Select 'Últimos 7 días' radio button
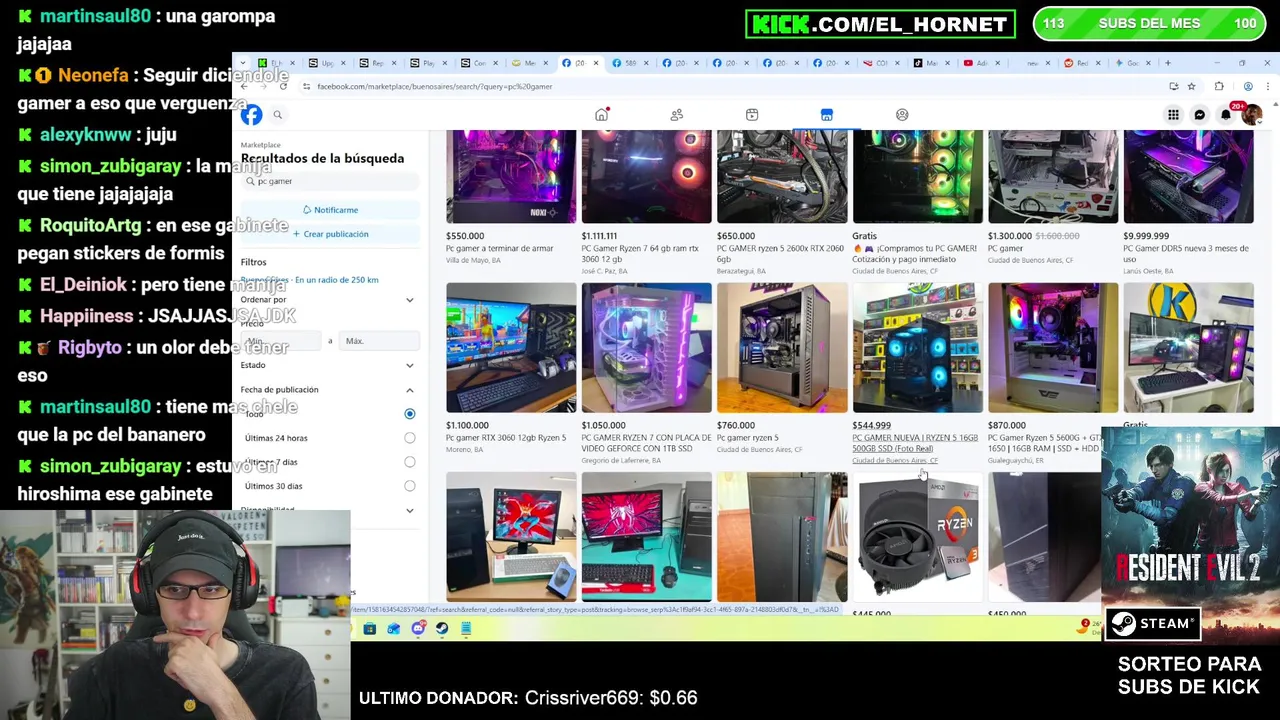The width and height of the screenshot is (1280, 720). click(x=409, y=462)
